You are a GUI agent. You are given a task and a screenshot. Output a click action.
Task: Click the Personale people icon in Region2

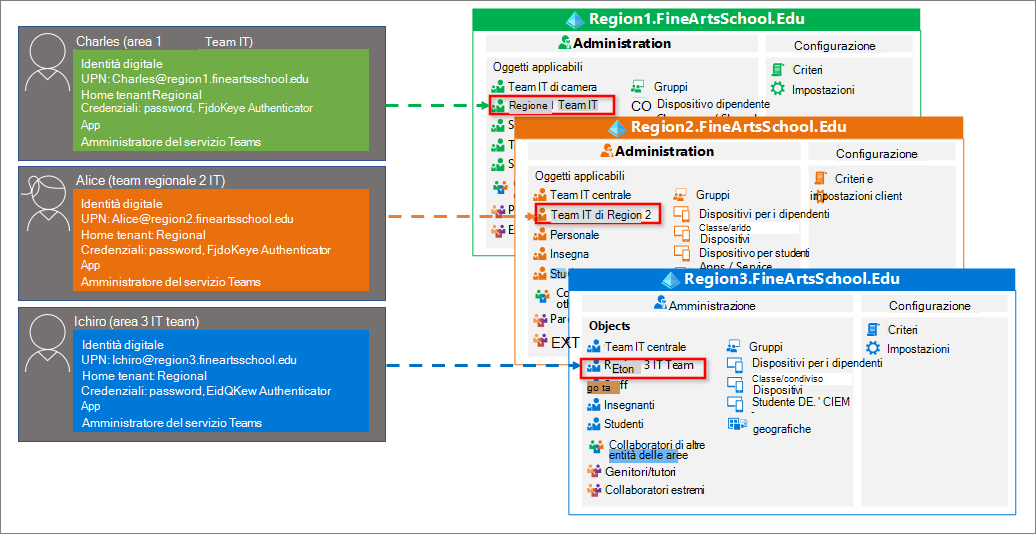click(541, 234)
